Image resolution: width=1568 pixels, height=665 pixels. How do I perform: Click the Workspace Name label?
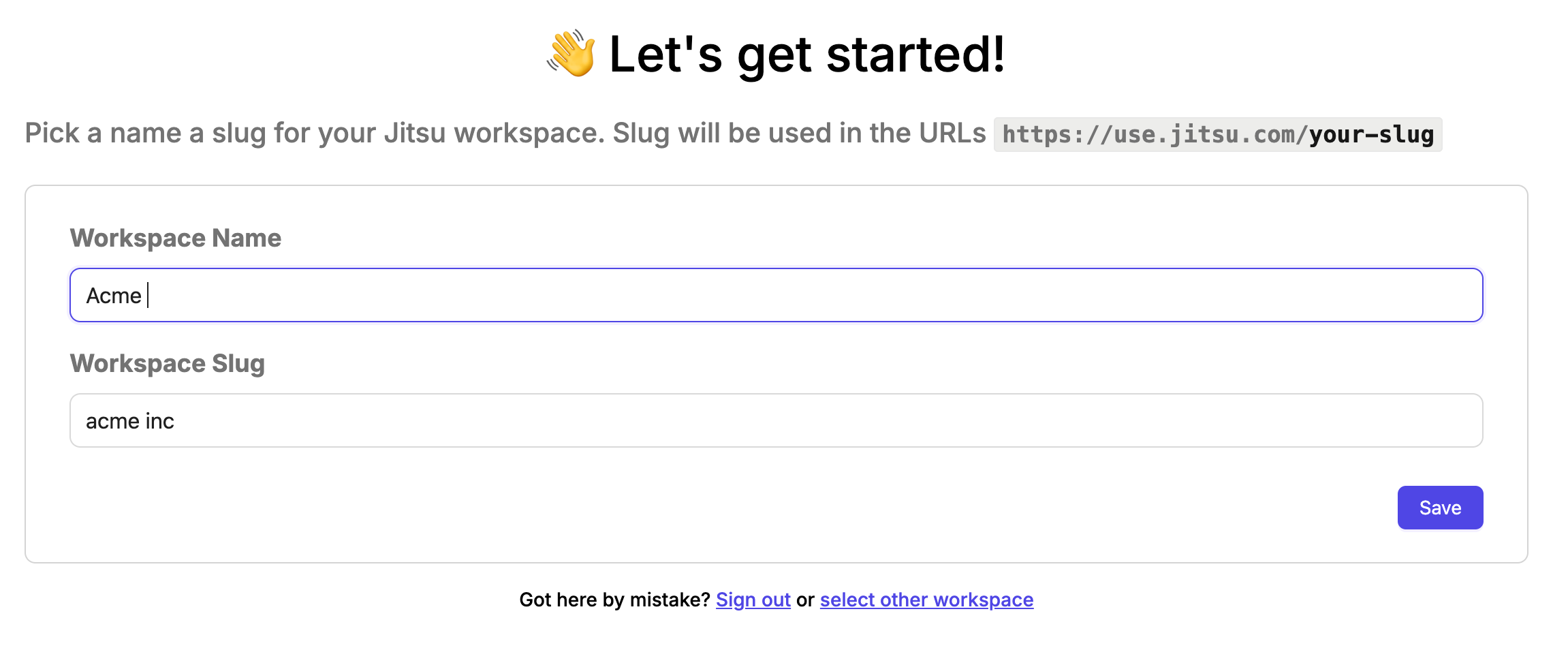pyautogui.click(x=176, y=238)
